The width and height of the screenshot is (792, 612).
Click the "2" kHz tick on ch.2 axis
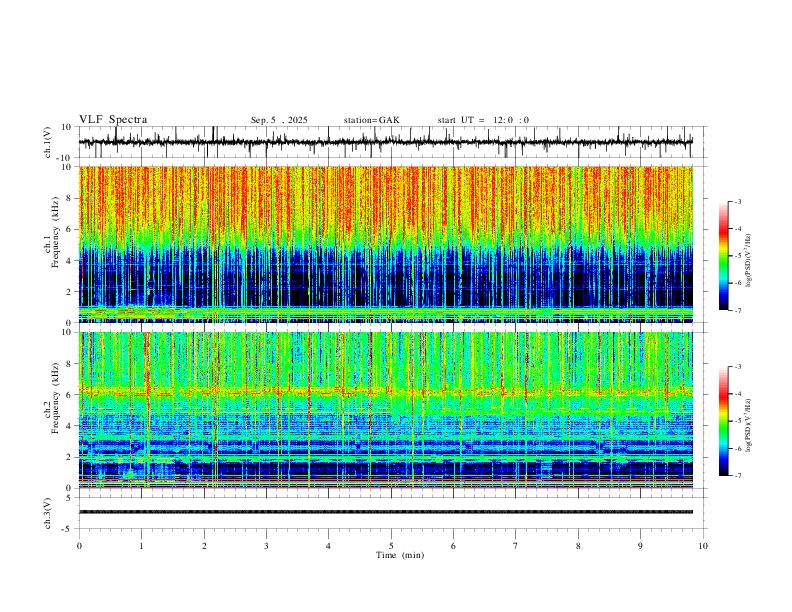pyautogui.click(x=69, y=457)
